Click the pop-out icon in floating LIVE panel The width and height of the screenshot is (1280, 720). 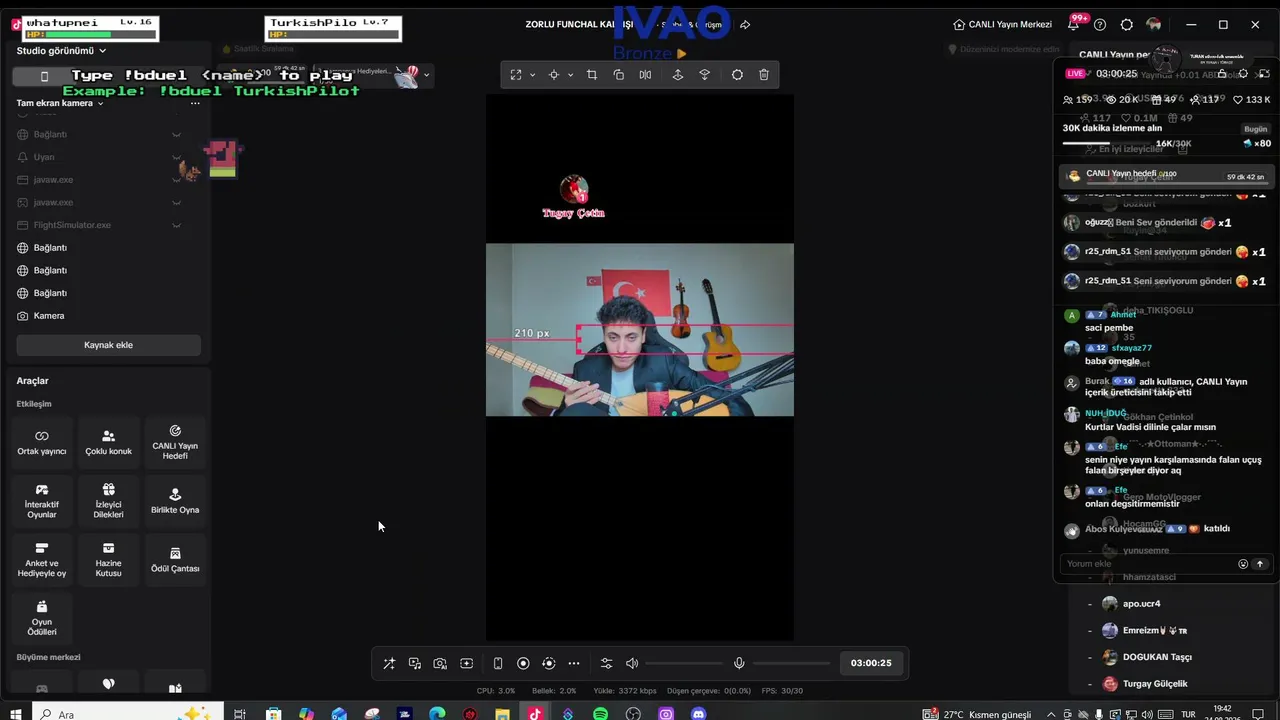(1264, 74)
